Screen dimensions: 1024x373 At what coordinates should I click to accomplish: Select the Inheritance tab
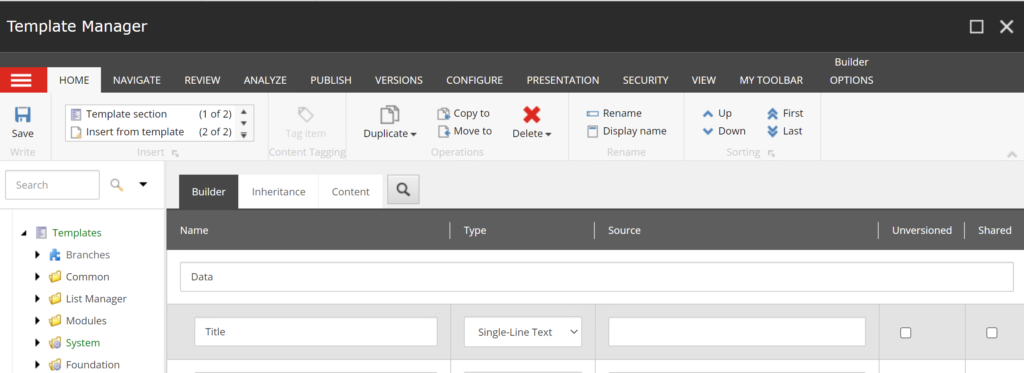(x=278, y=191)
